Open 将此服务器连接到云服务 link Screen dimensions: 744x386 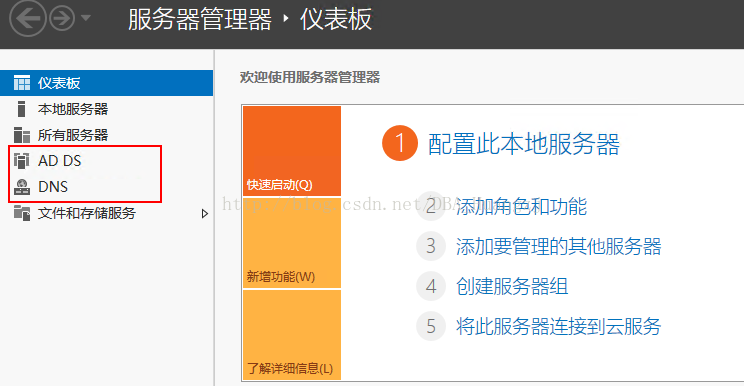tap(558, 326)
